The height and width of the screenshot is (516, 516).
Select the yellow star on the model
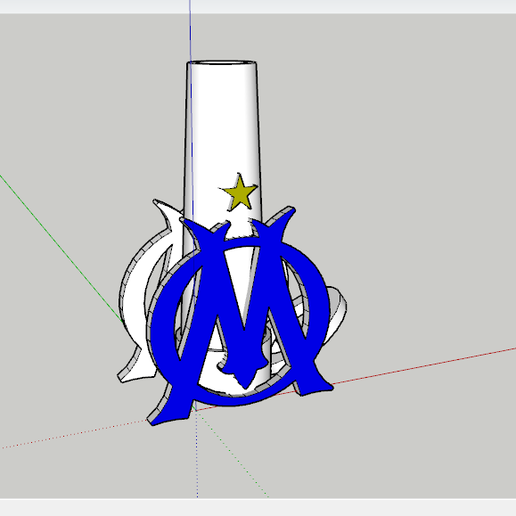click(x=240, y=194)
